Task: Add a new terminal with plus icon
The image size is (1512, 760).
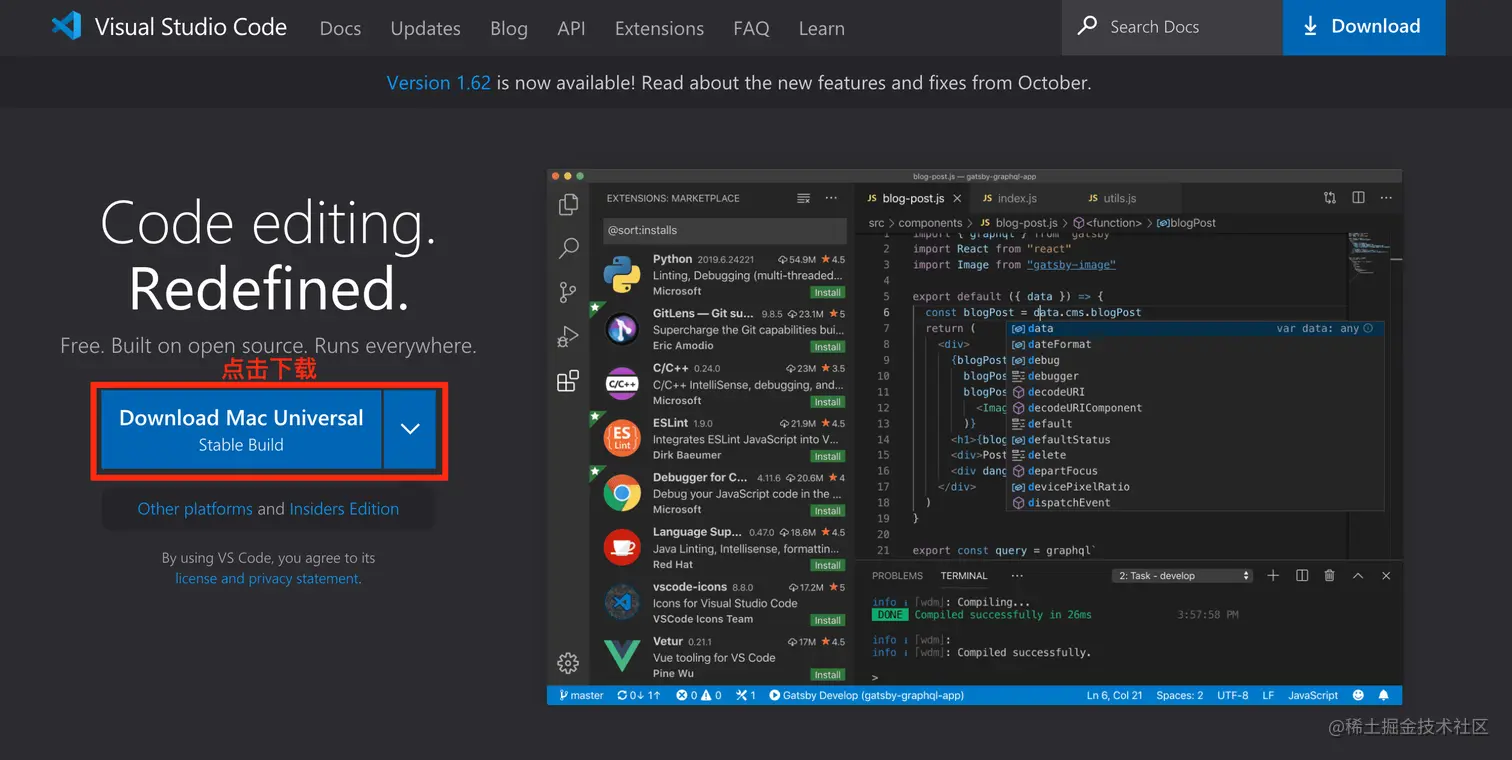Action: tap(1273, 576)
